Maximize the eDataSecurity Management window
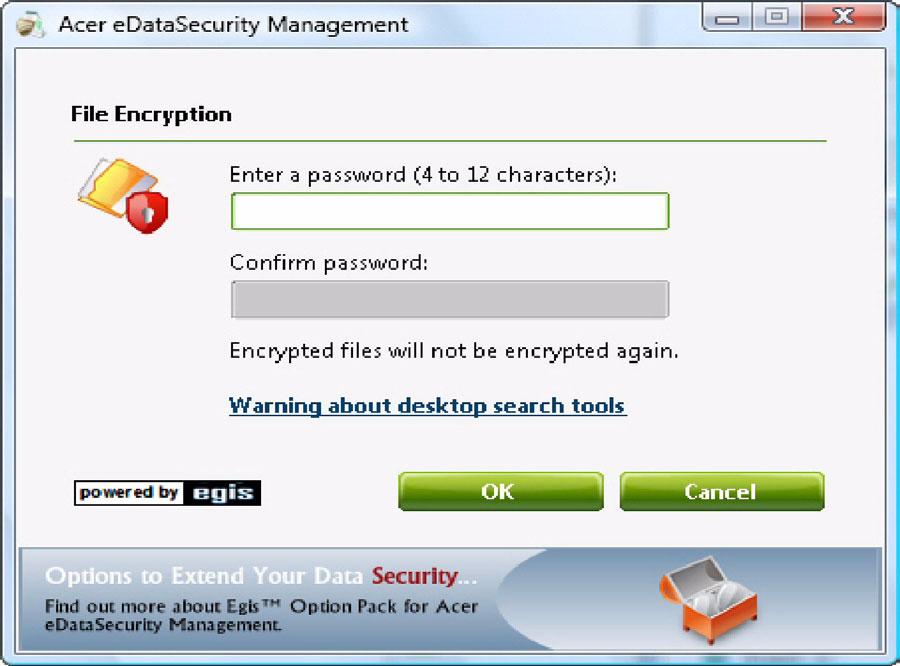 coord(776,17)
